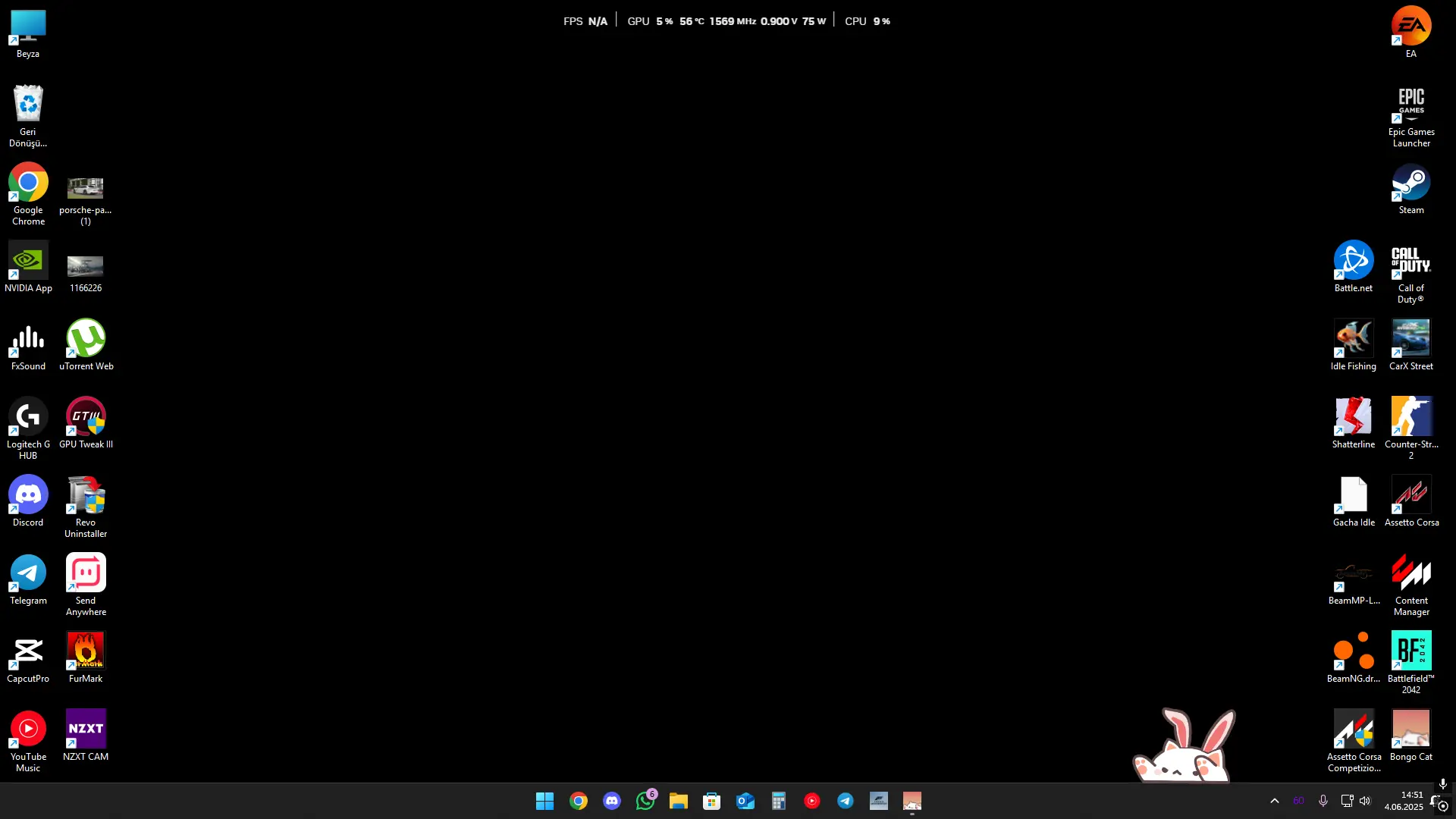Select the Bongo Cat desktop shortcut

point(1411,736)
